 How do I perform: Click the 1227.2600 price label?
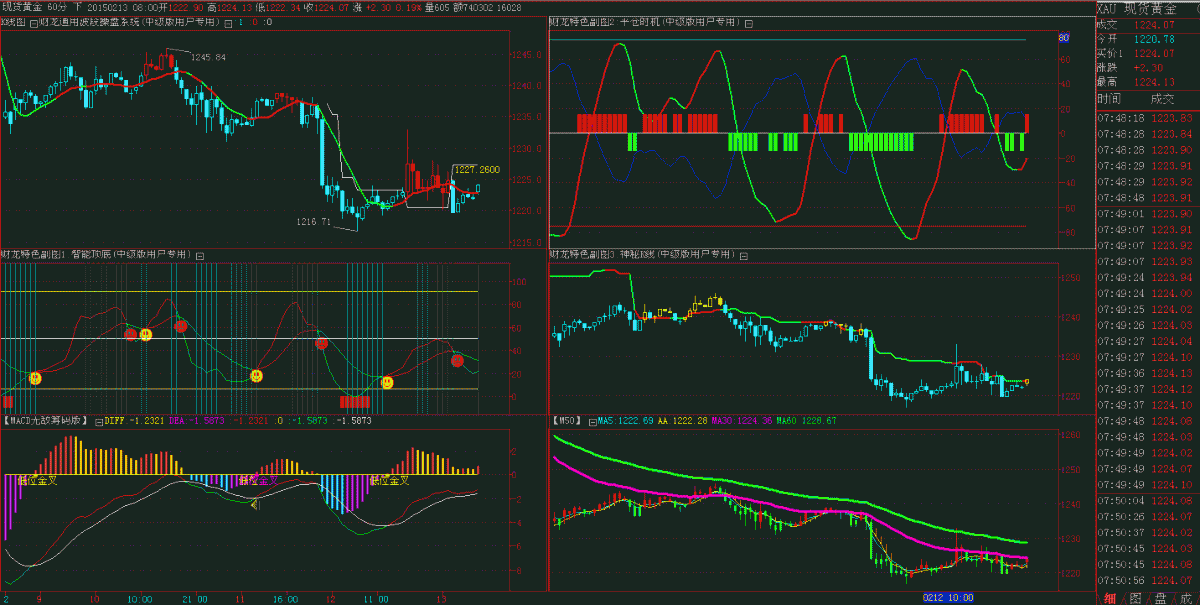[x=476, y=169]
